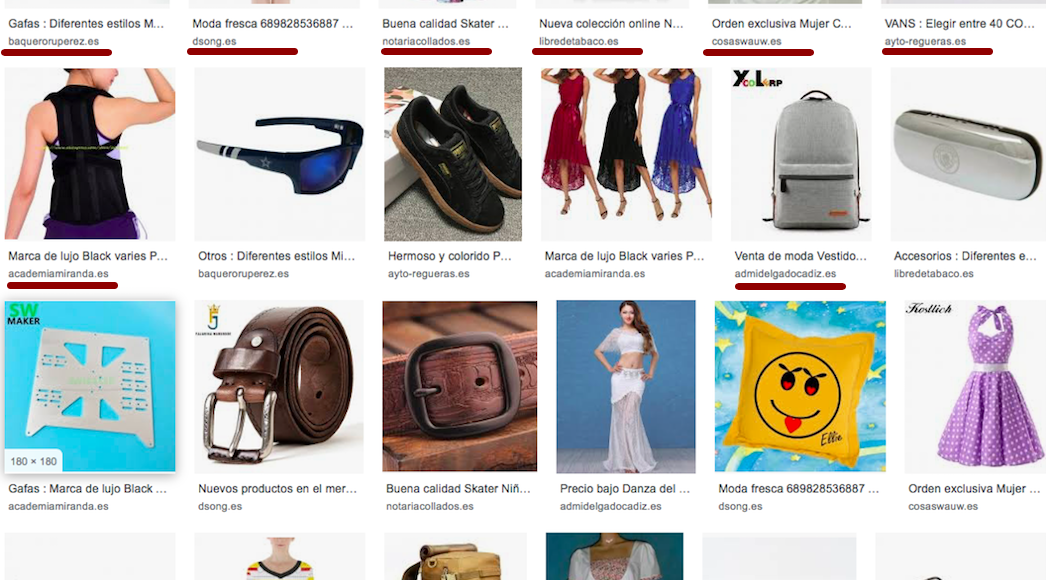Screen dimensions: 1046x580
Task: Open the 'Hermoso y colorido P...' title
Action: tap(450, 256)
